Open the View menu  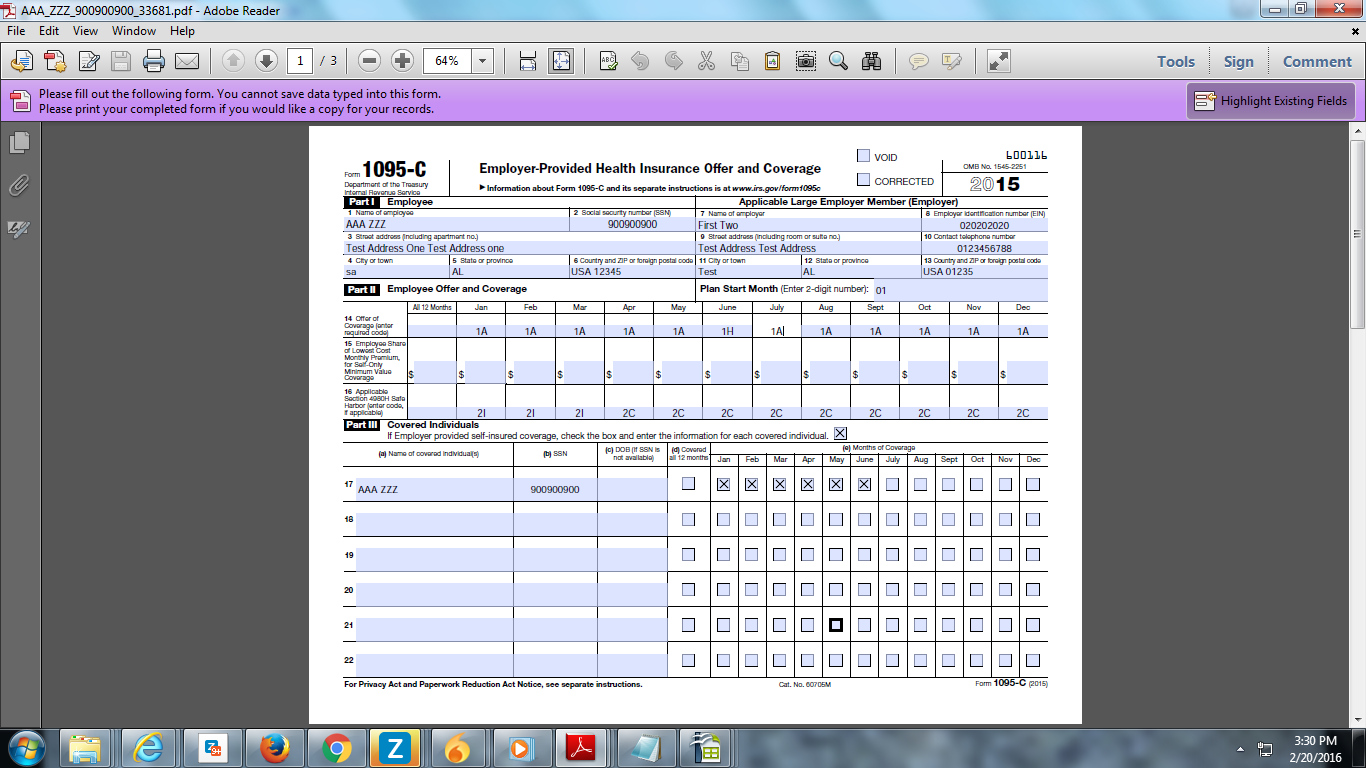pyautogui.click(x=85, y=31)
